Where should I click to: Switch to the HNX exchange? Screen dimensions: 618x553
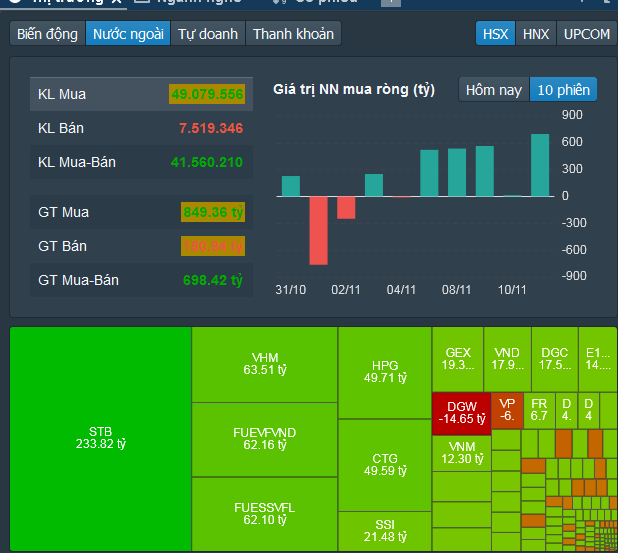pyautogui.click(x=536, y=34)
